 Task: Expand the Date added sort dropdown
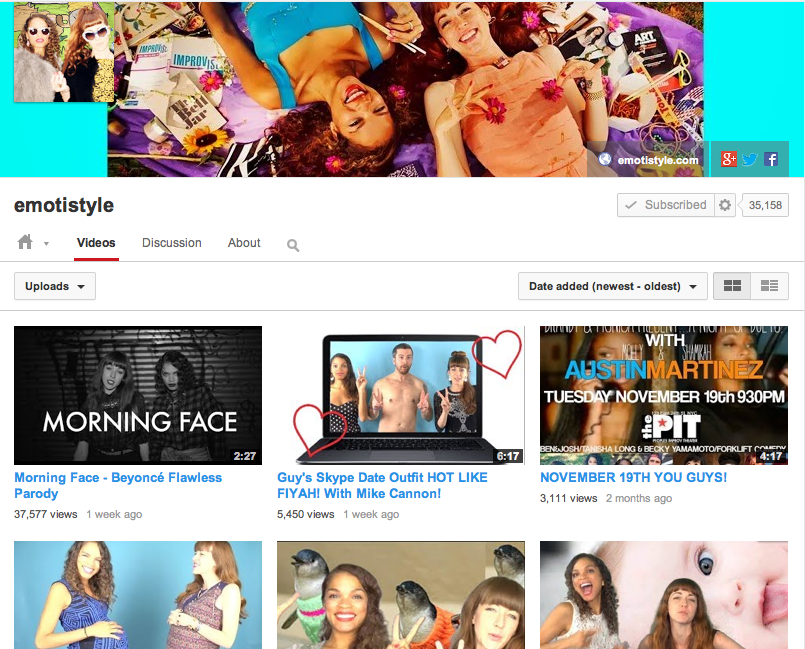(612, 286)
